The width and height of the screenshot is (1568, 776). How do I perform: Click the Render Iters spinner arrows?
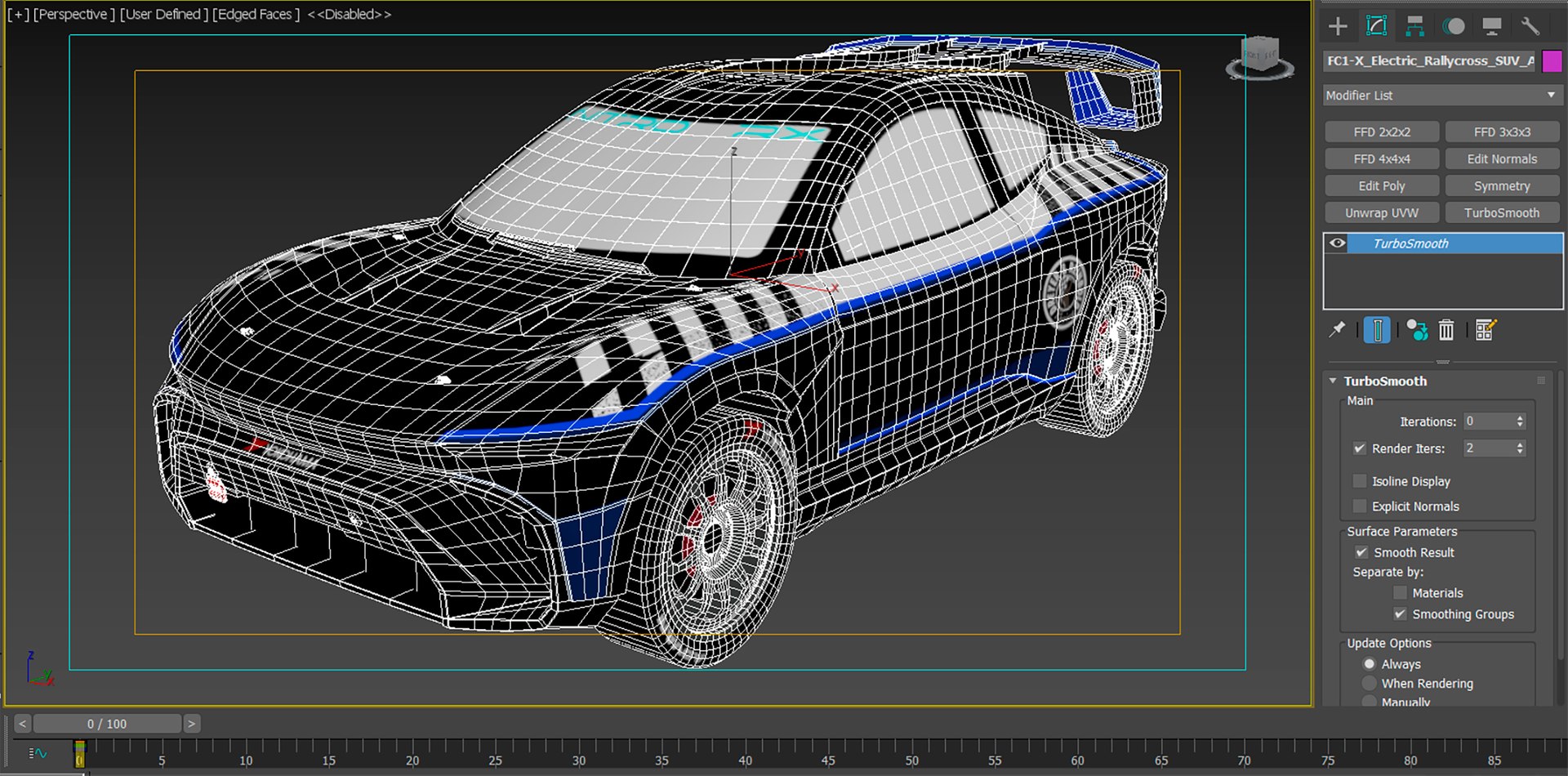1520,448
